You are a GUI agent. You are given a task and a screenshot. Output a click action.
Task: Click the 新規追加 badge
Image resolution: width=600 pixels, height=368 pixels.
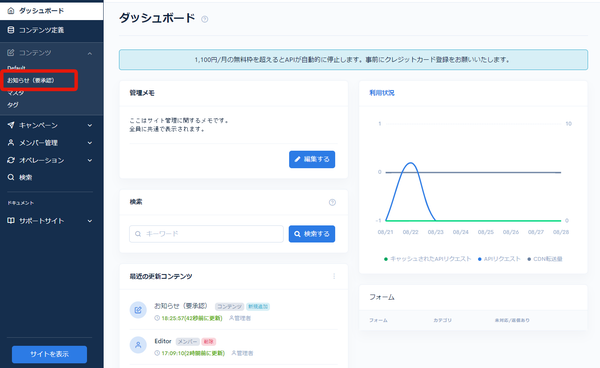[258, 307]
